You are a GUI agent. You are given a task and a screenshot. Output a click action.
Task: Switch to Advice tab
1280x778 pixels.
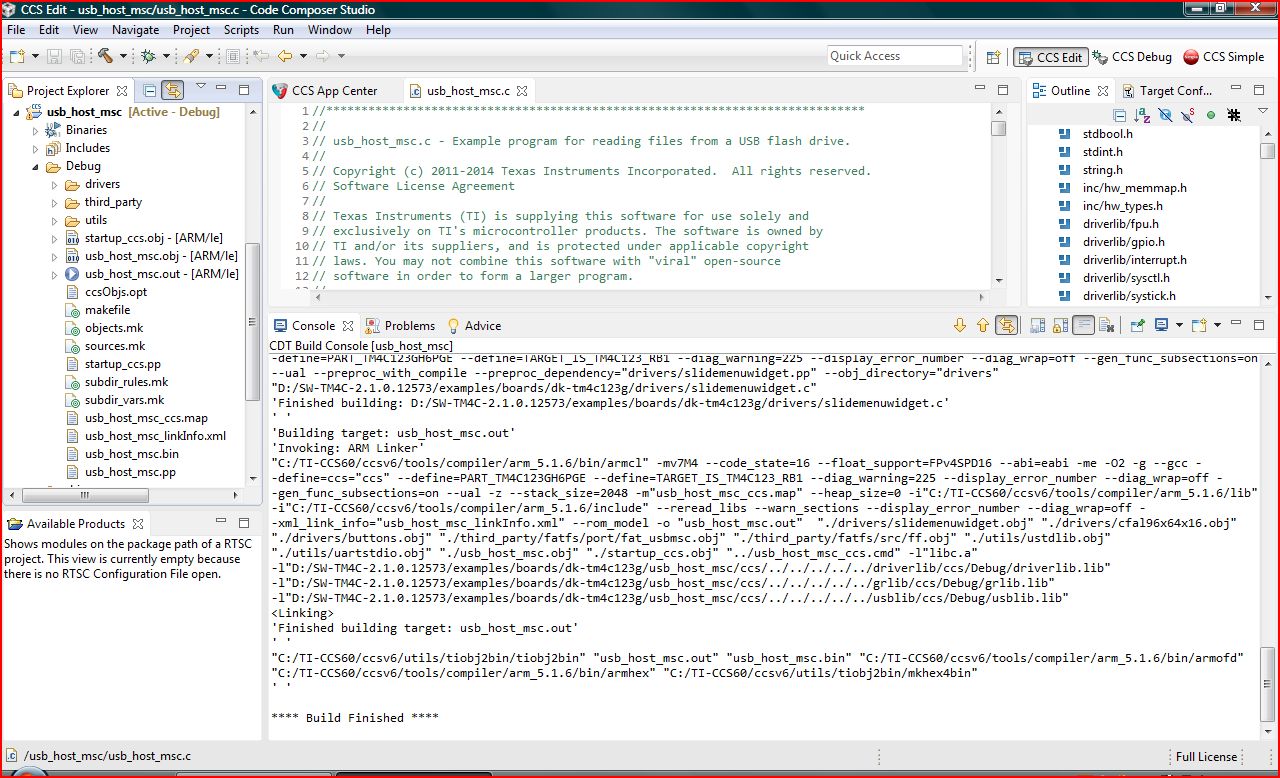pos(474,325)
